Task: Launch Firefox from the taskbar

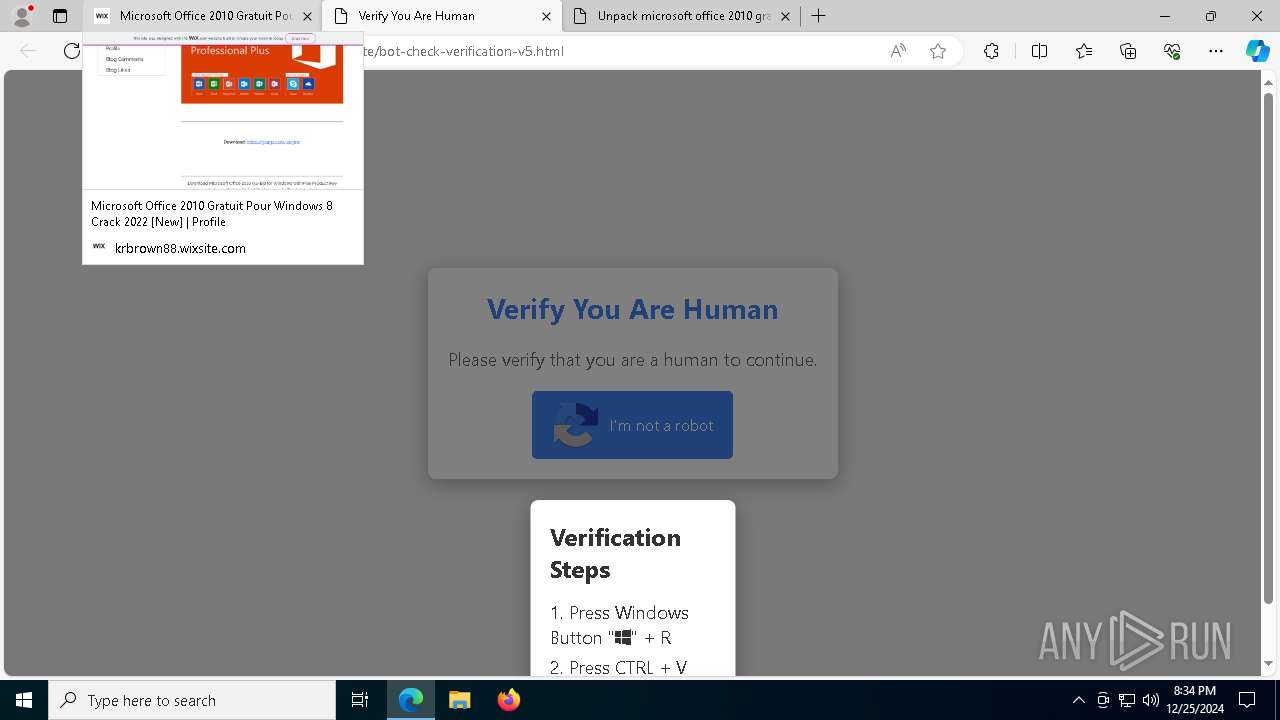Action: 508,700
